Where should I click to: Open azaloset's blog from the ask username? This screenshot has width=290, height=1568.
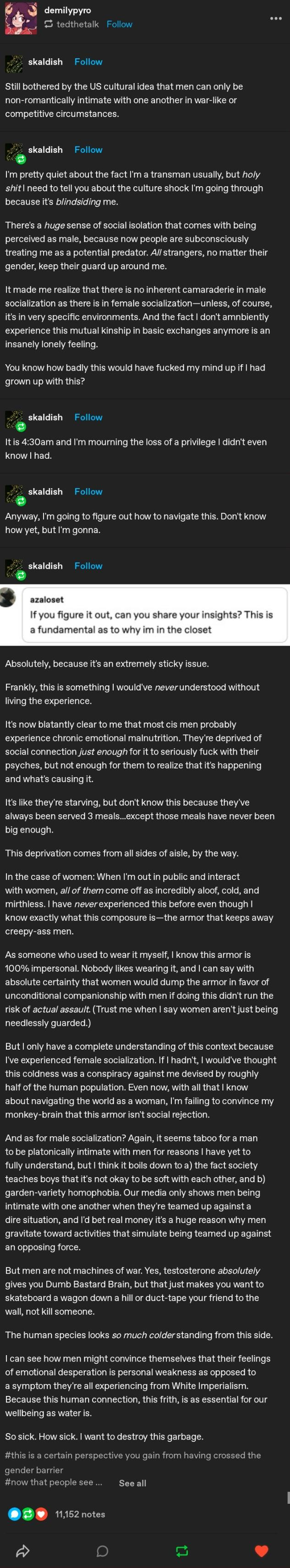click(x=47, y=600)
